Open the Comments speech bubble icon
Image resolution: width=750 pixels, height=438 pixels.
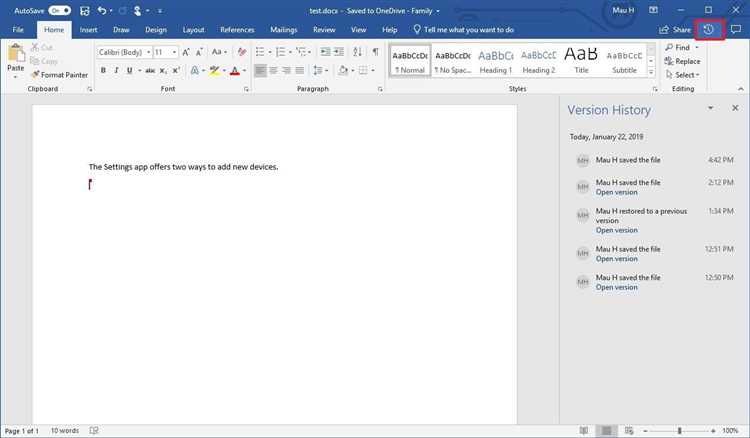(736, 30)
